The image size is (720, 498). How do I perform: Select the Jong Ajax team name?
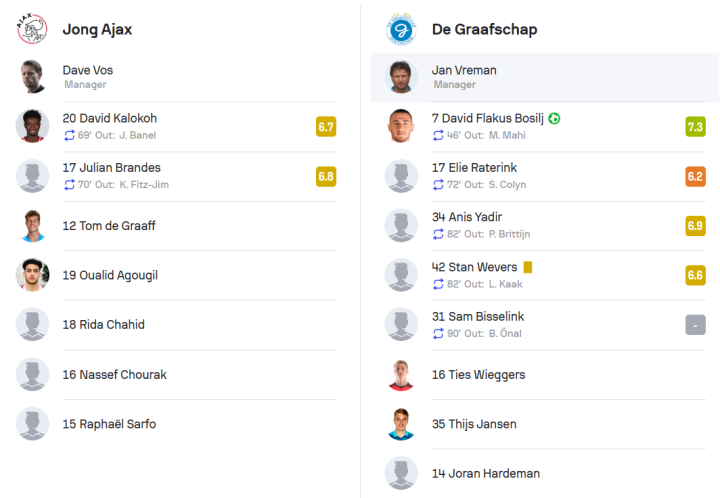(x=97, y=29)
